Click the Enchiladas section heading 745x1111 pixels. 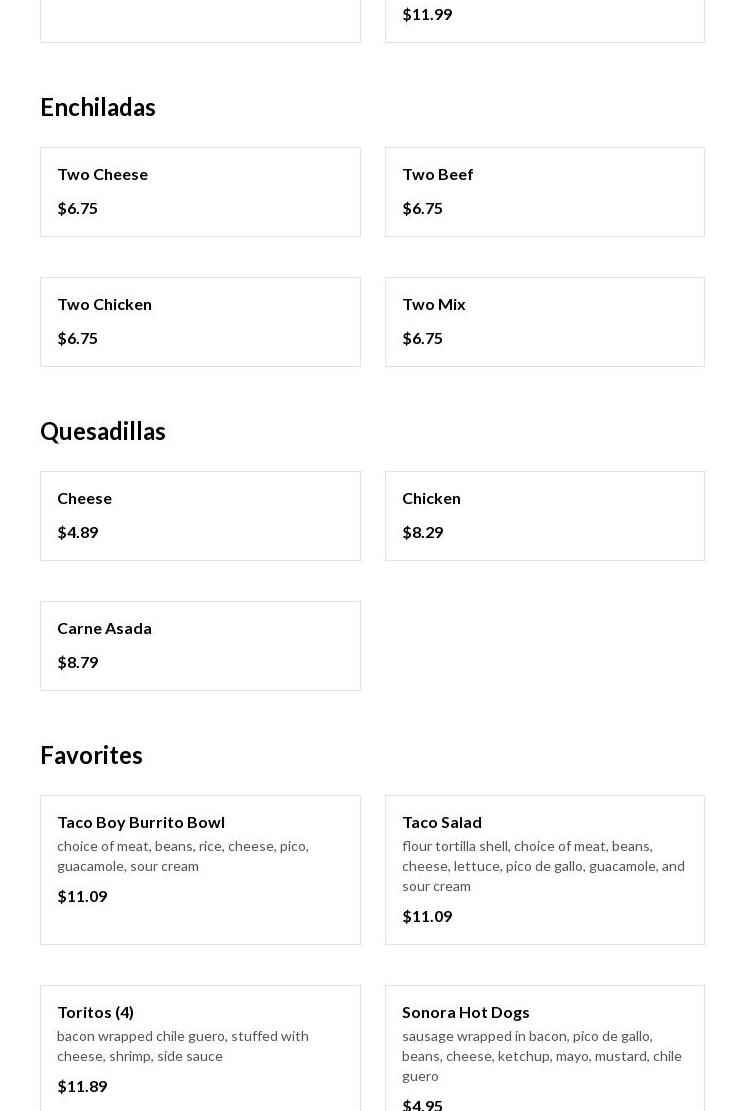(x=98, y=107)
